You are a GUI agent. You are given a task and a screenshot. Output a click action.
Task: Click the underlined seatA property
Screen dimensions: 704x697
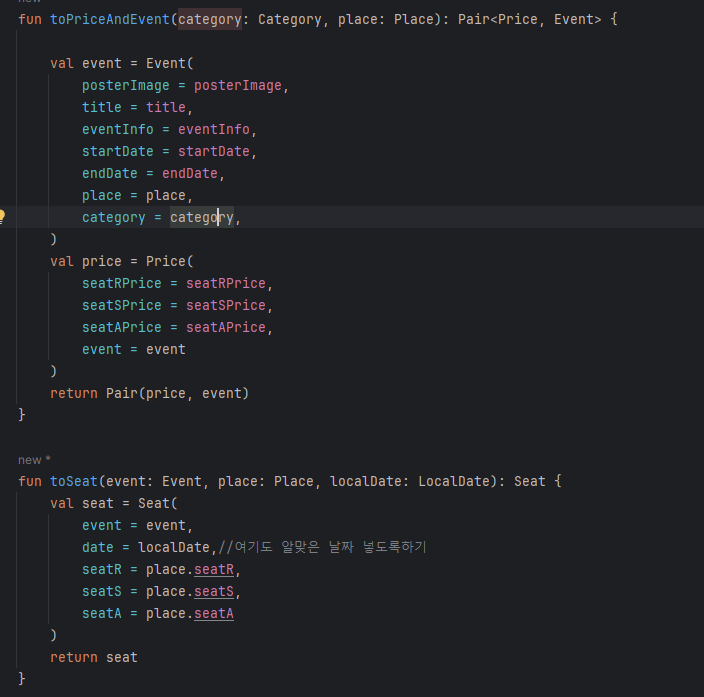pyautogui.click(x=214, y=613)
